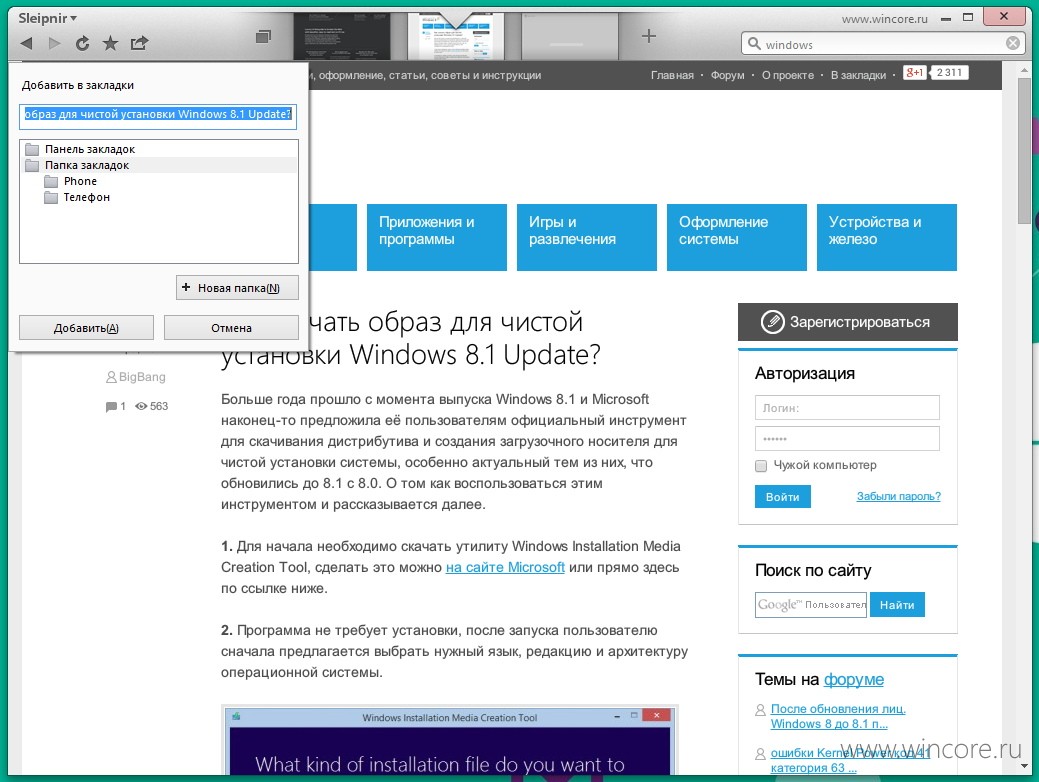Click the Добавить(A) button
The width and height of the screenshot is (1039, 782).
(x=86, y=328)
